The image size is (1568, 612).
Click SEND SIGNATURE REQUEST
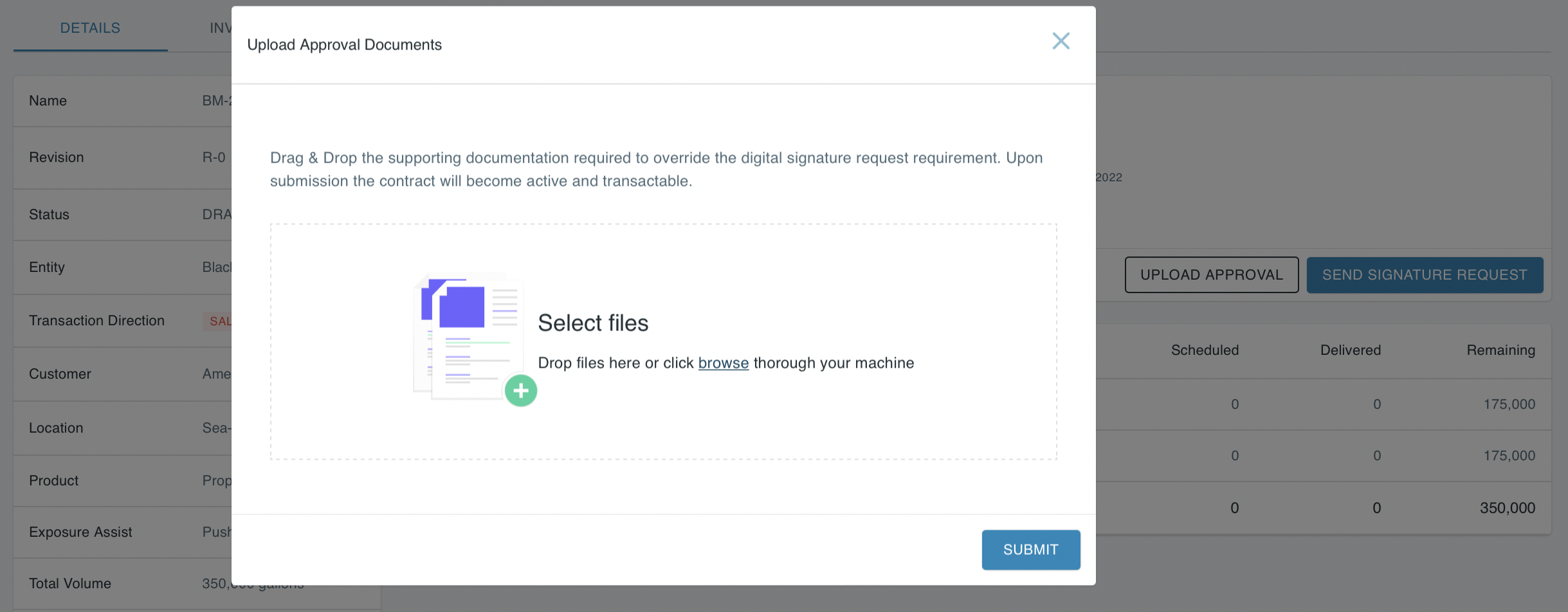tap(1425, 274)
